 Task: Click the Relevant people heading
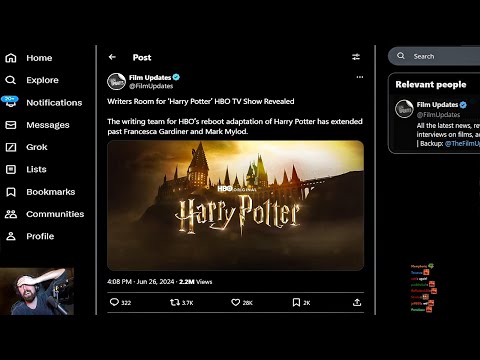pyautogui.click(x=431, y=85)
